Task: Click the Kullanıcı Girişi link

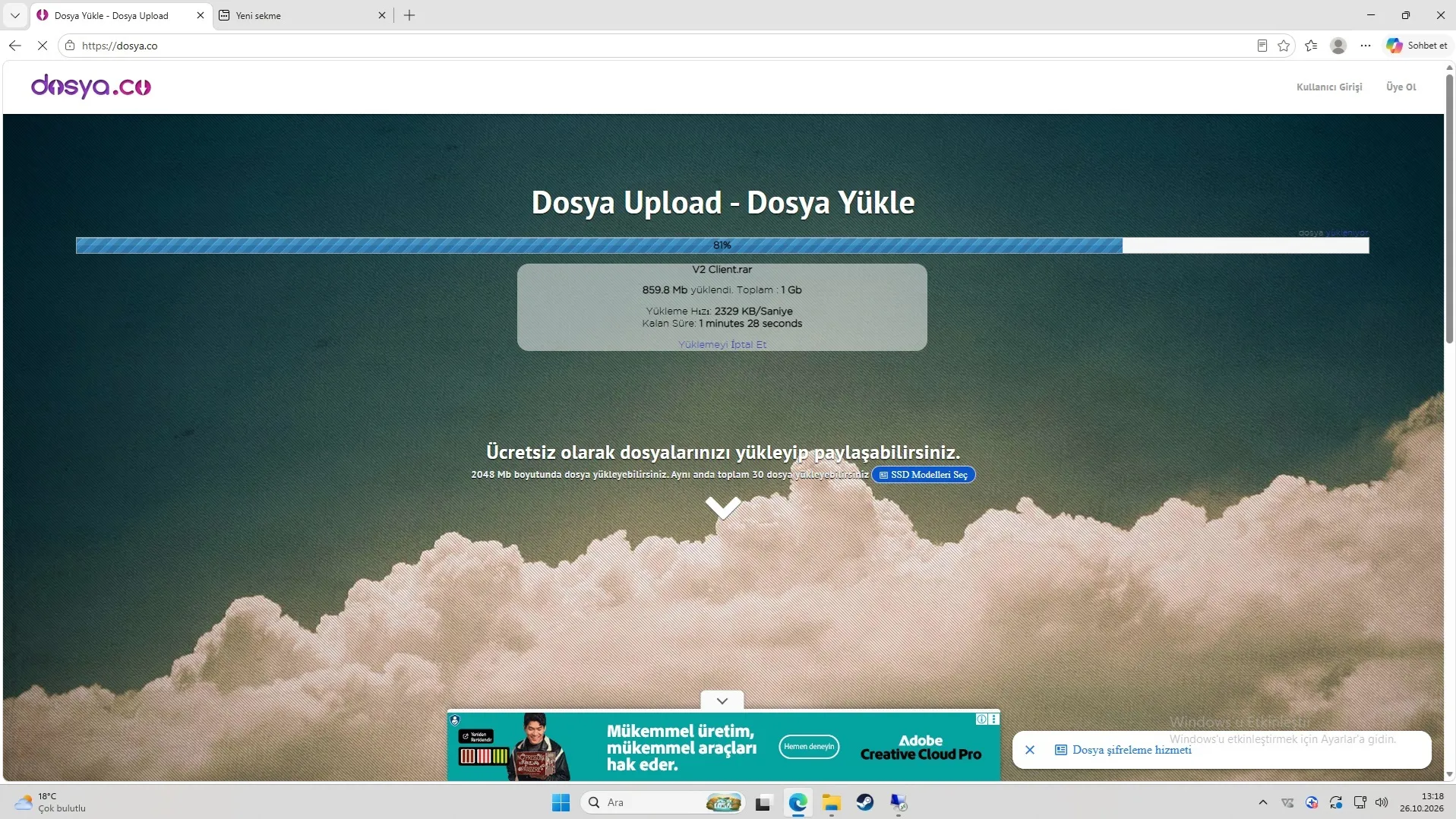Action: [1329, 87]
